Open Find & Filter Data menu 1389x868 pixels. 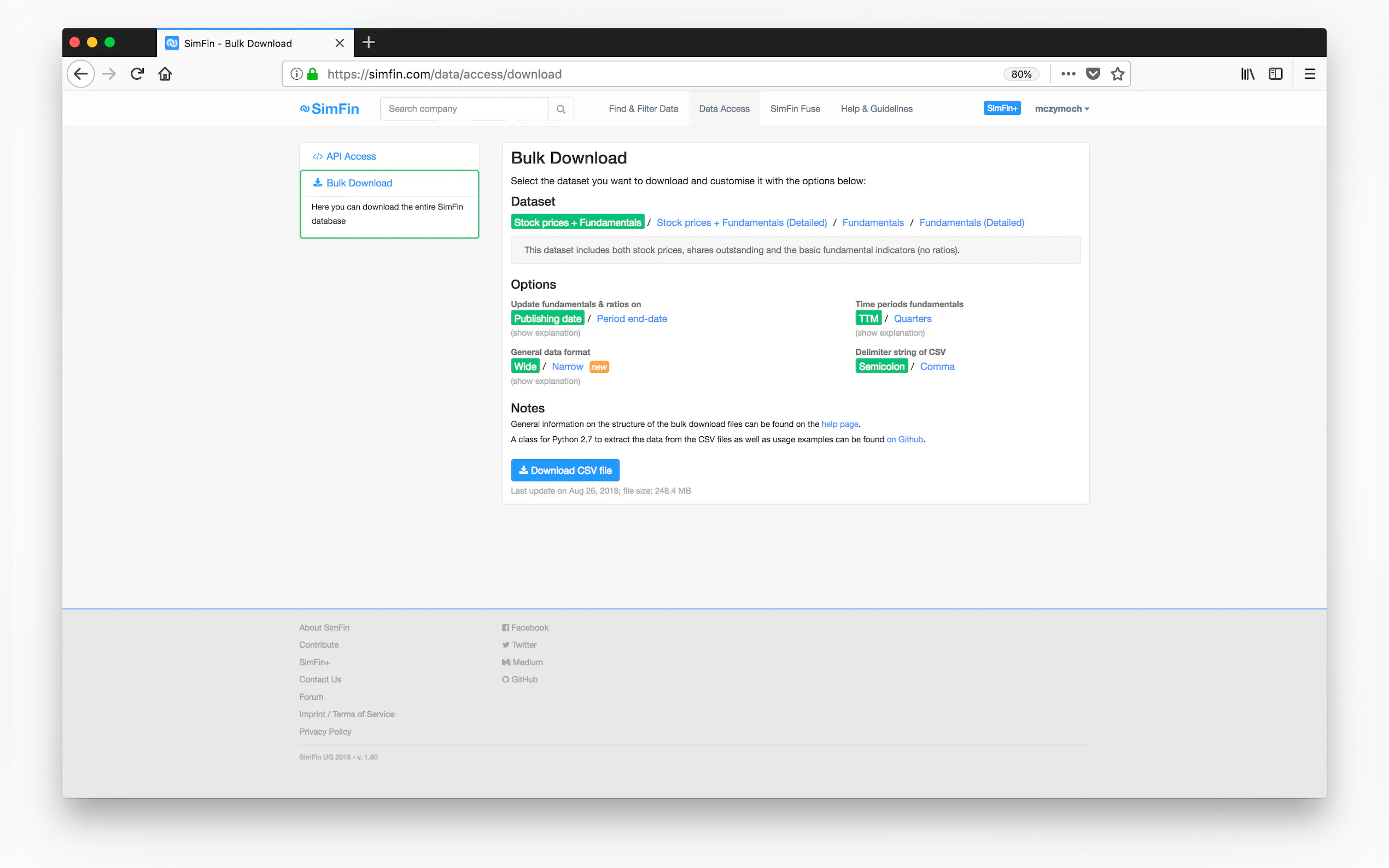pyautogui.click(x=643, y=109)
